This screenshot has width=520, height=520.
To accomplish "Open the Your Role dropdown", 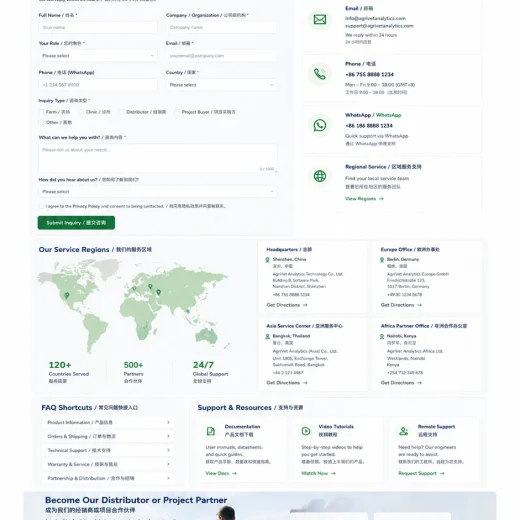I will pos(98,56).
